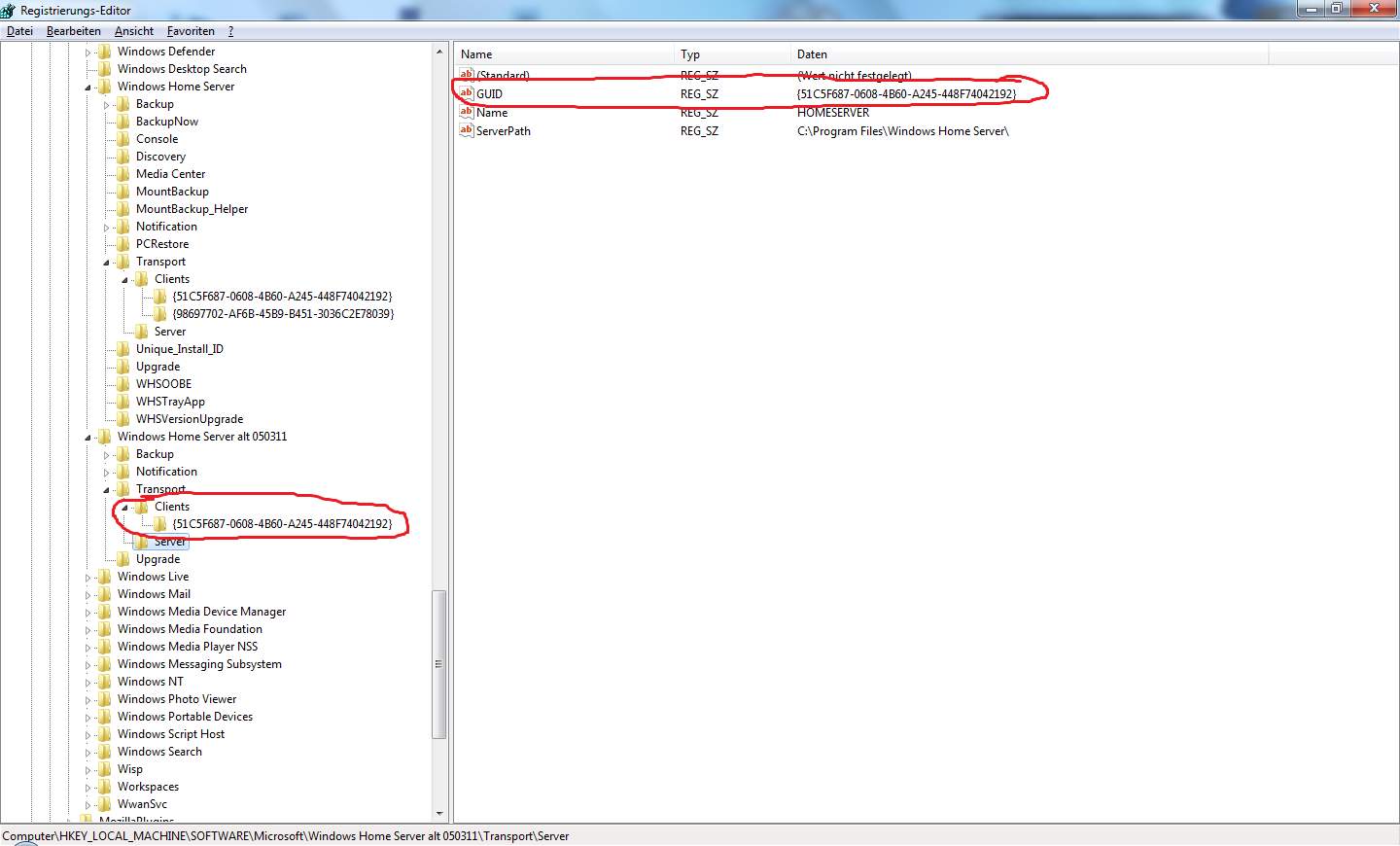Click the tree scrollbar down arrow
The width and height of the screenshot is (1400, 846).
click(x=439, y=813)
